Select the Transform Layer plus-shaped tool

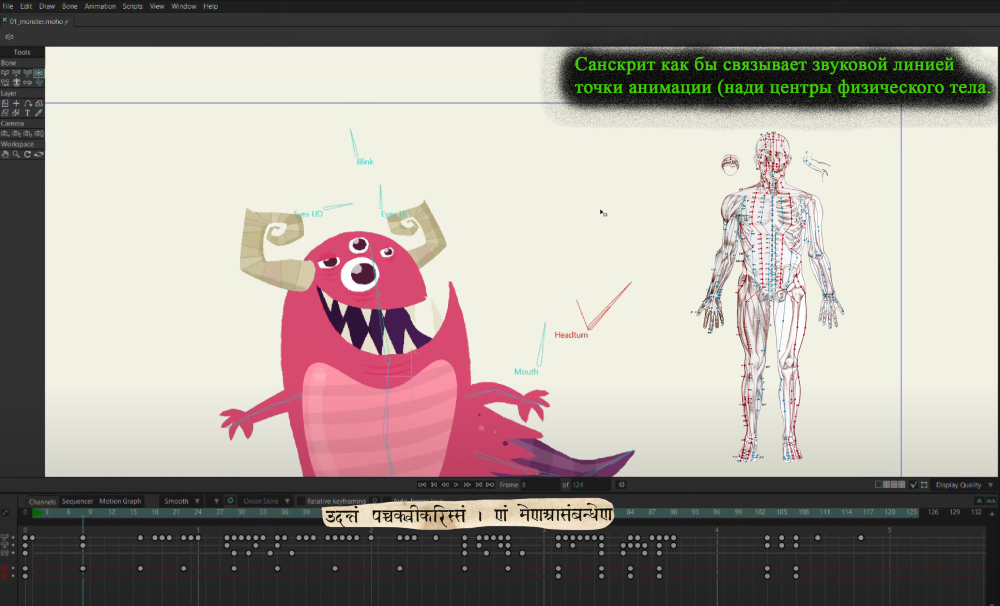(x=16, y=103)
